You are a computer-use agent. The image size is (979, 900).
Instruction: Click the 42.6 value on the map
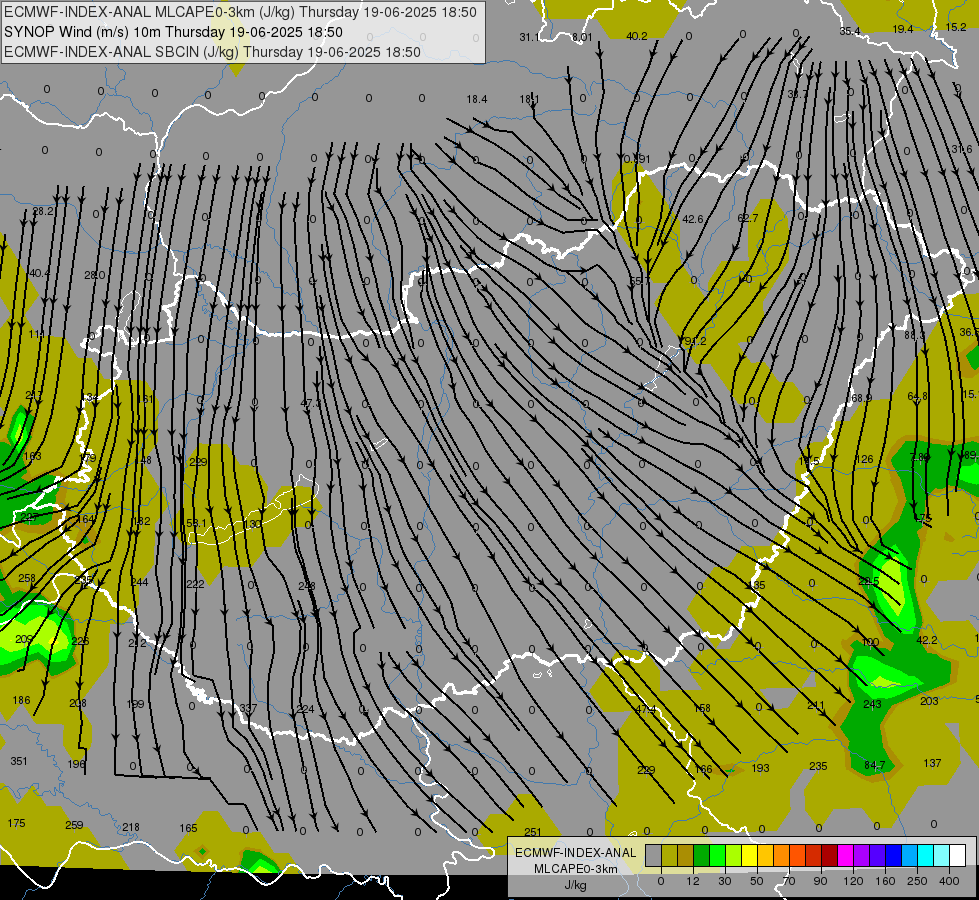pos(693,219)
